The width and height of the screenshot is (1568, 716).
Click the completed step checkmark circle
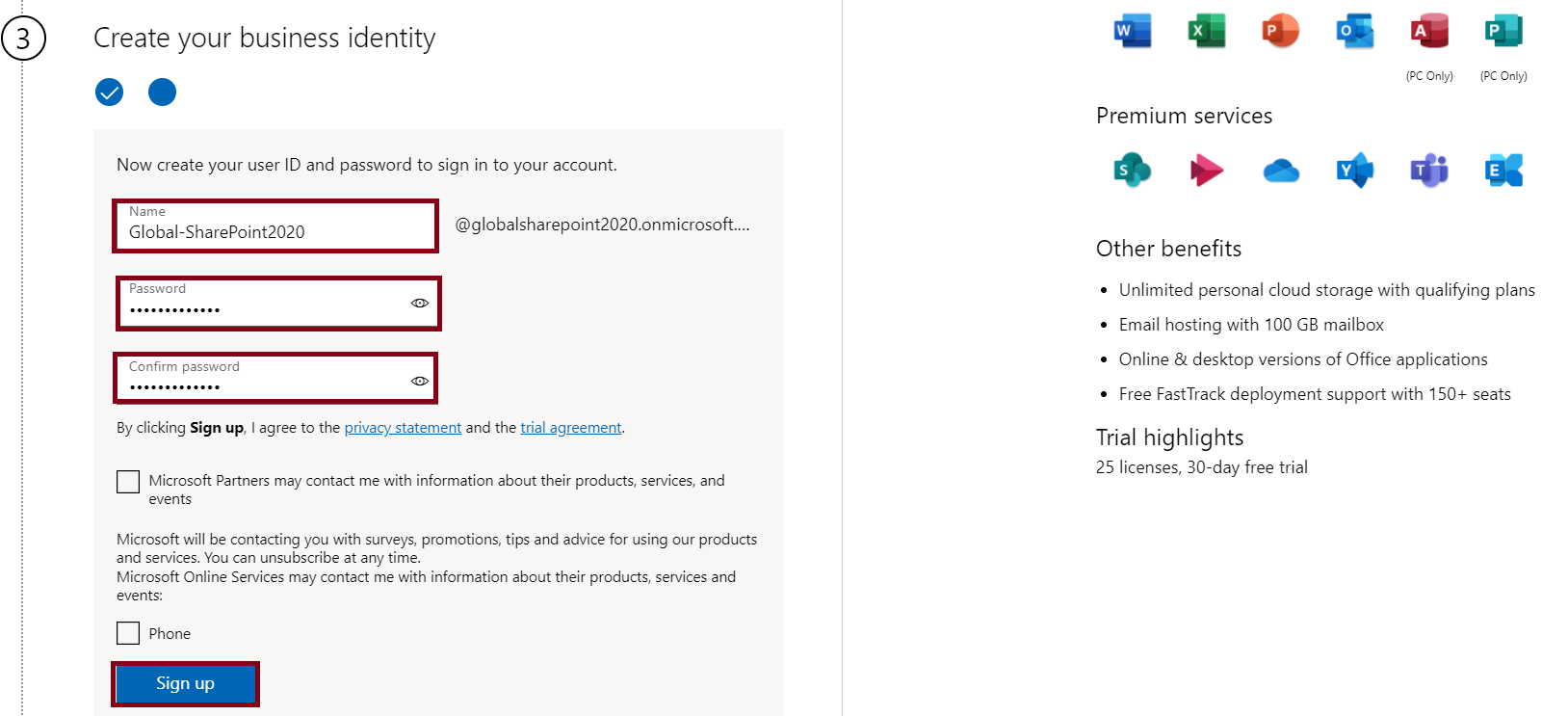(x=109, y=93)
